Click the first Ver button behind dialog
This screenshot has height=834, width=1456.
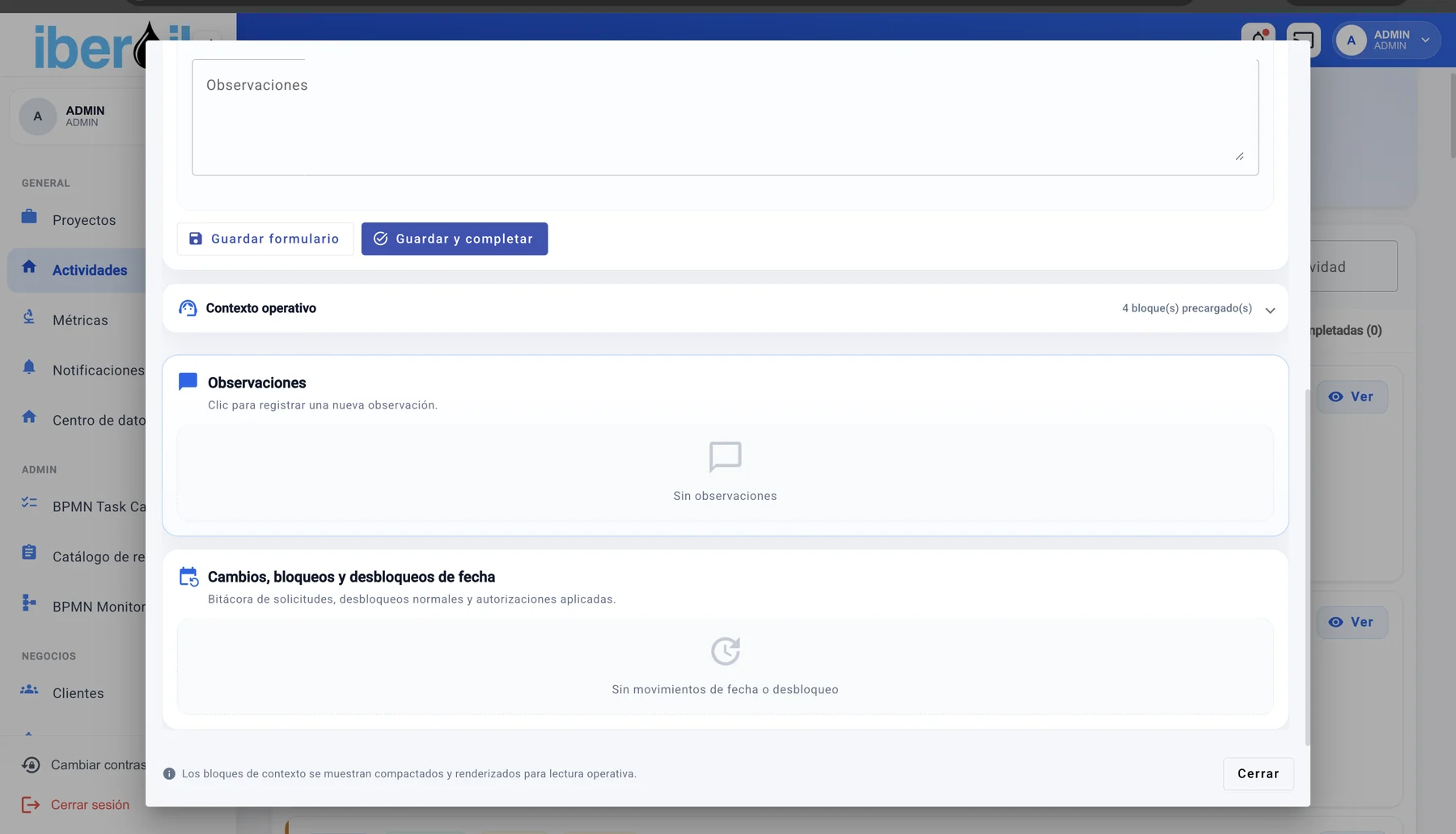click(1352, 397)
